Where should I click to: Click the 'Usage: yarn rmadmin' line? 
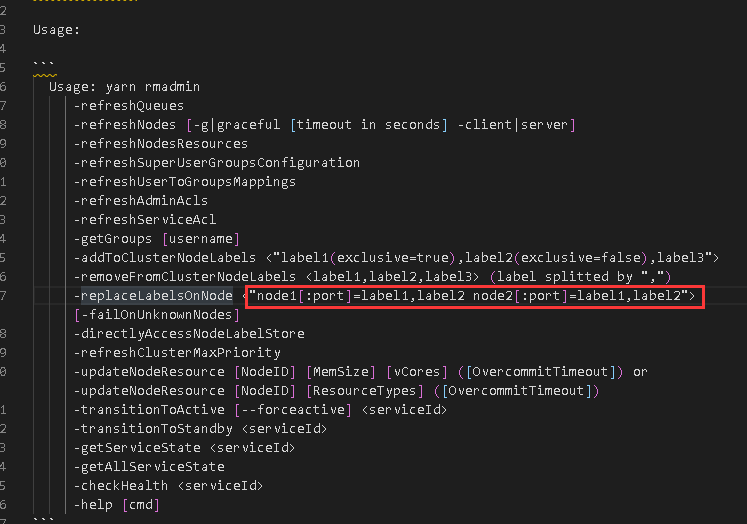[124, 87]
